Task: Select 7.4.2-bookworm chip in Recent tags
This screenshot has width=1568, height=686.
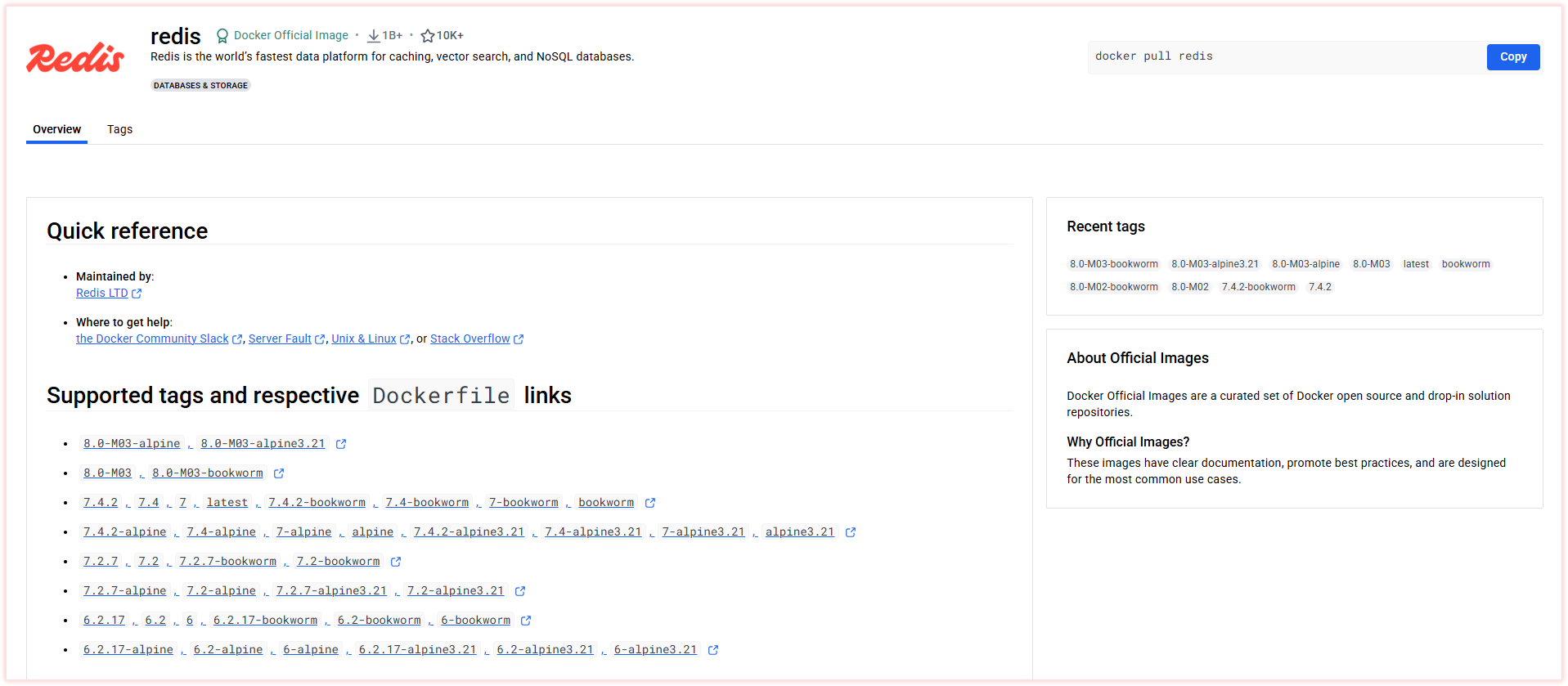Action: 1259,287
